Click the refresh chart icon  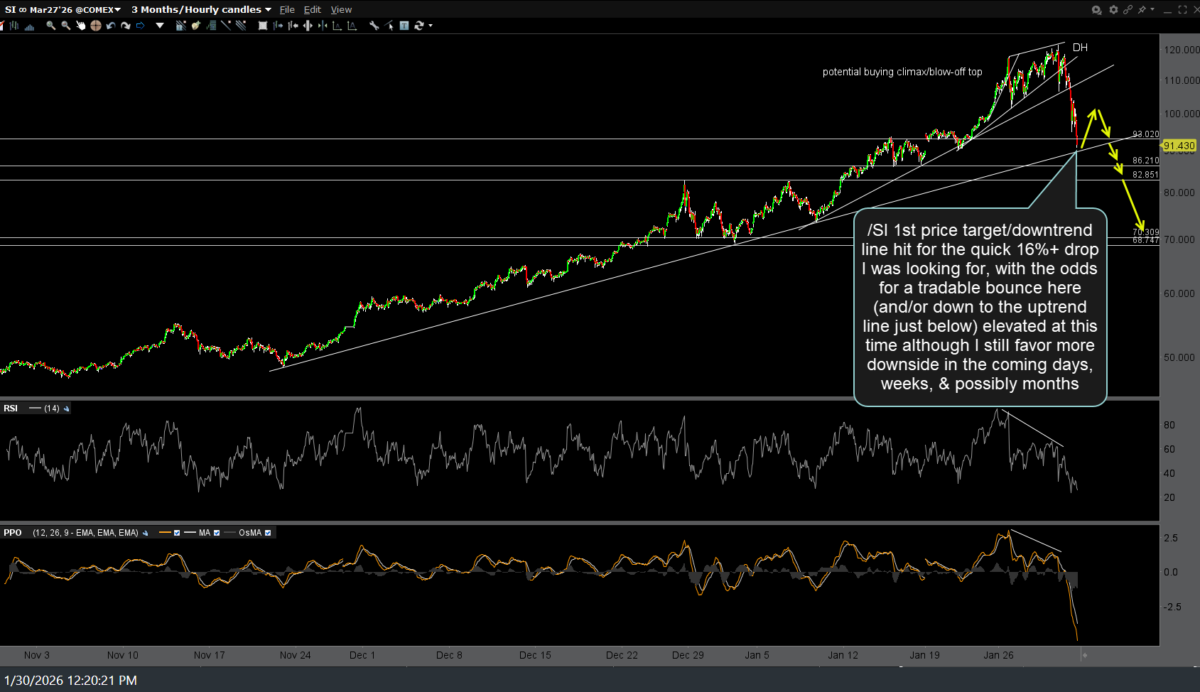[x=418, y=25]
